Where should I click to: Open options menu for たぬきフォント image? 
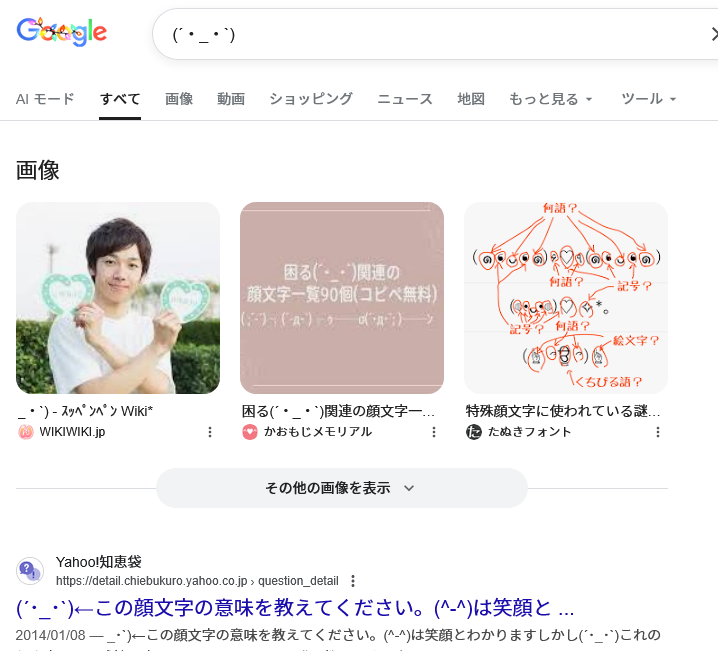point(658,432)
